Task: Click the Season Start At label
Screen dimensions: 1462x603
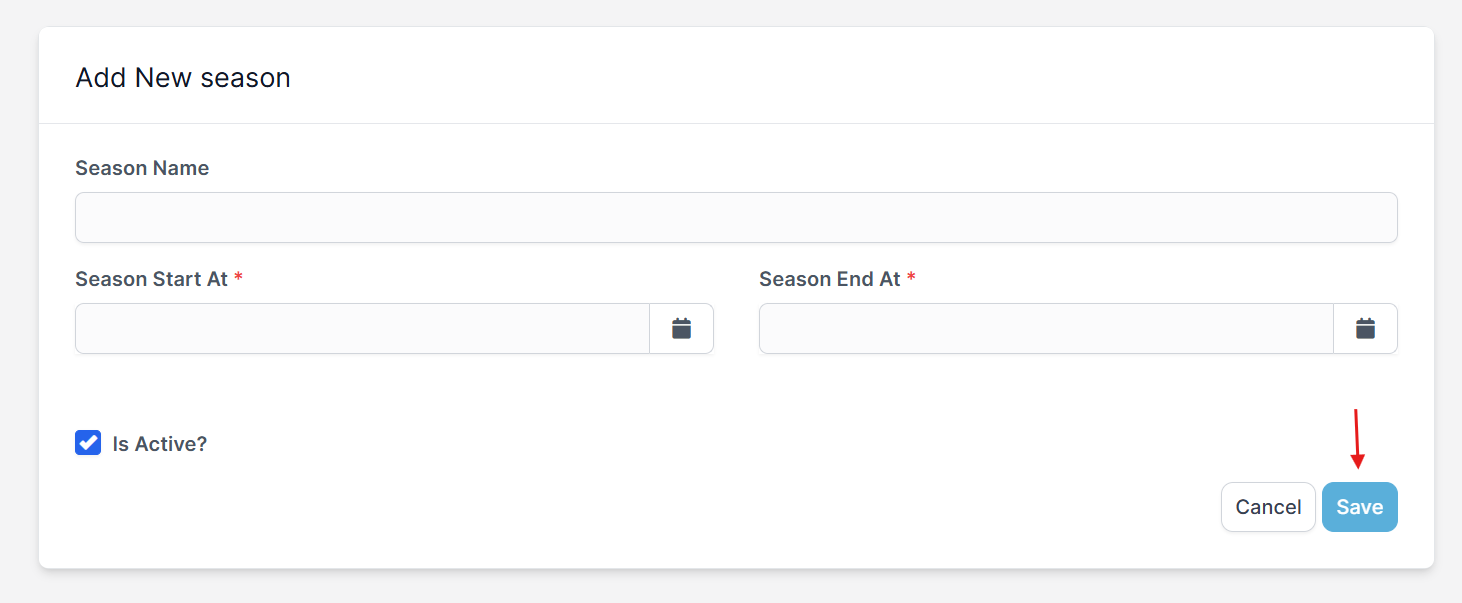Action: 152,279
